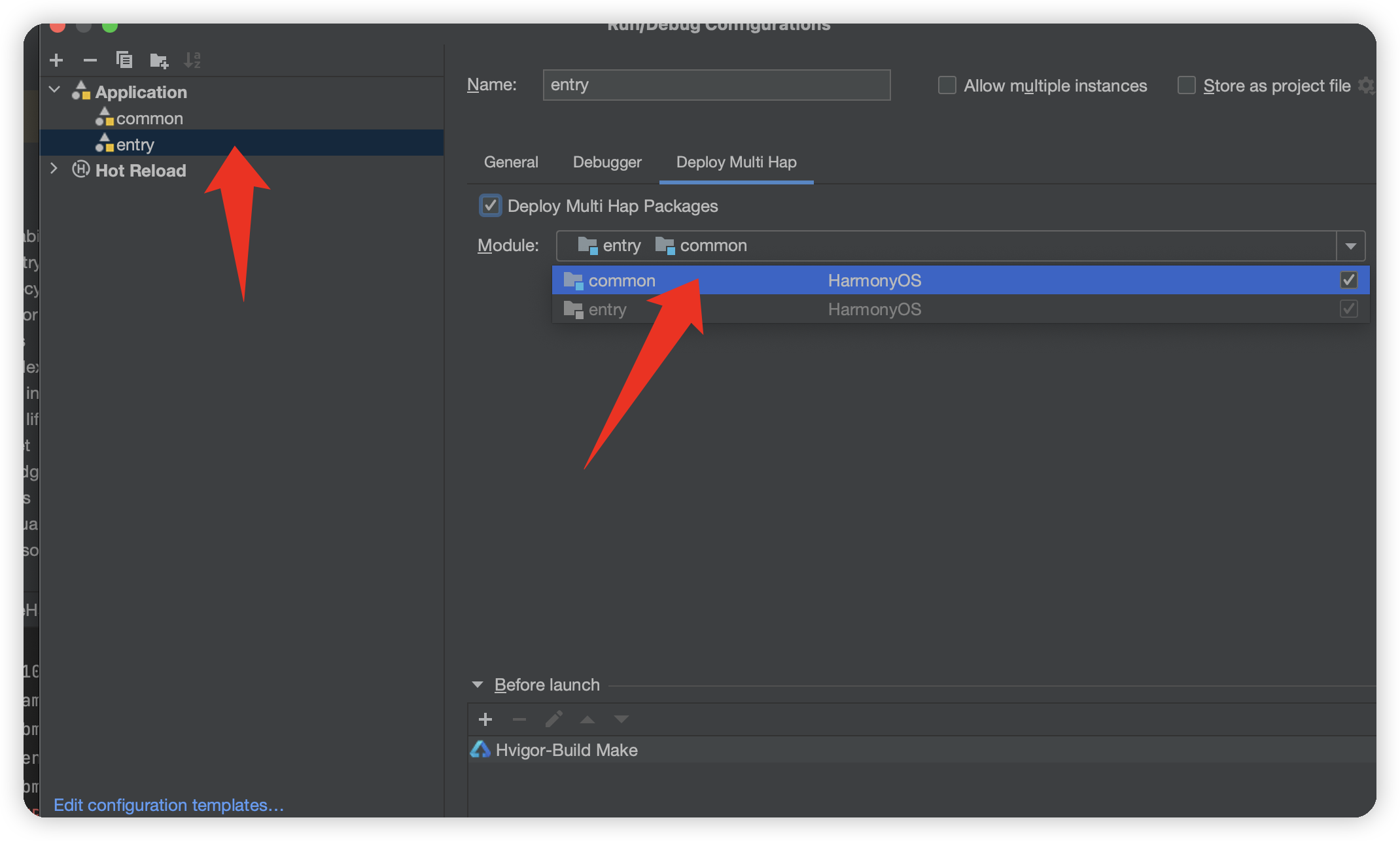This screenshot has width=1400, height=841.
Task: Select the Hvigor-Build Make task row
Action: click(922, 749)
